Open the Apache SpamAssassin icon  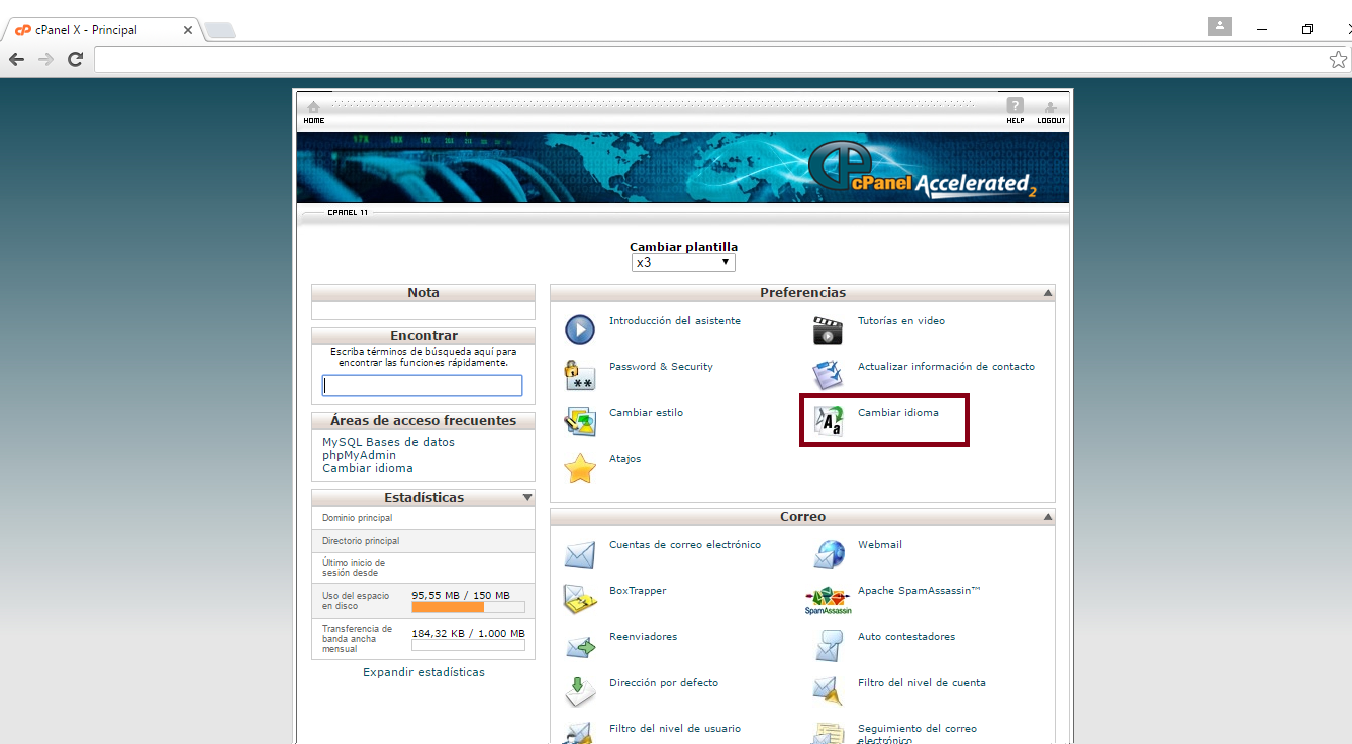[x=828, y=600]
